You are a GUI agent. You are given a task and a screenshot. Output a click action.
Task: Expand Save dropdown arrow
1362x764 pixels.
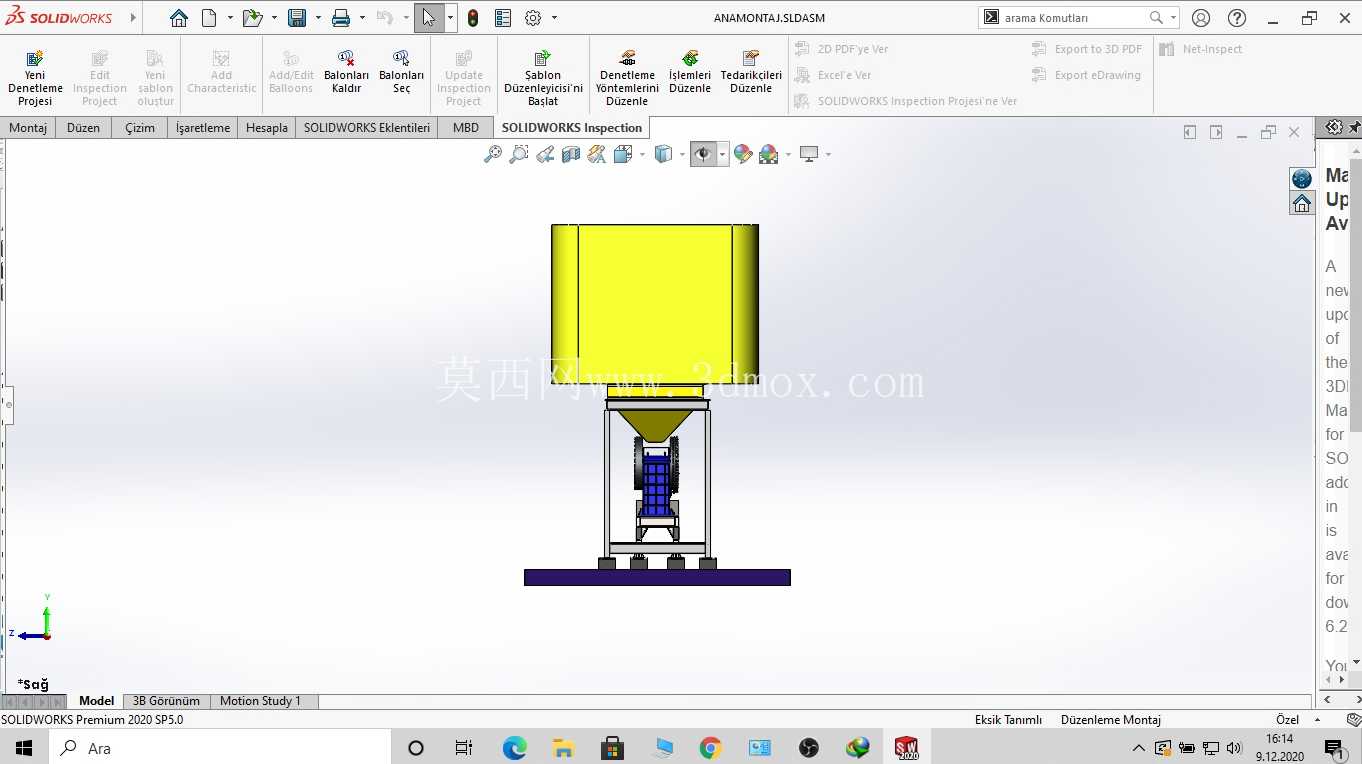pos(318,18)
